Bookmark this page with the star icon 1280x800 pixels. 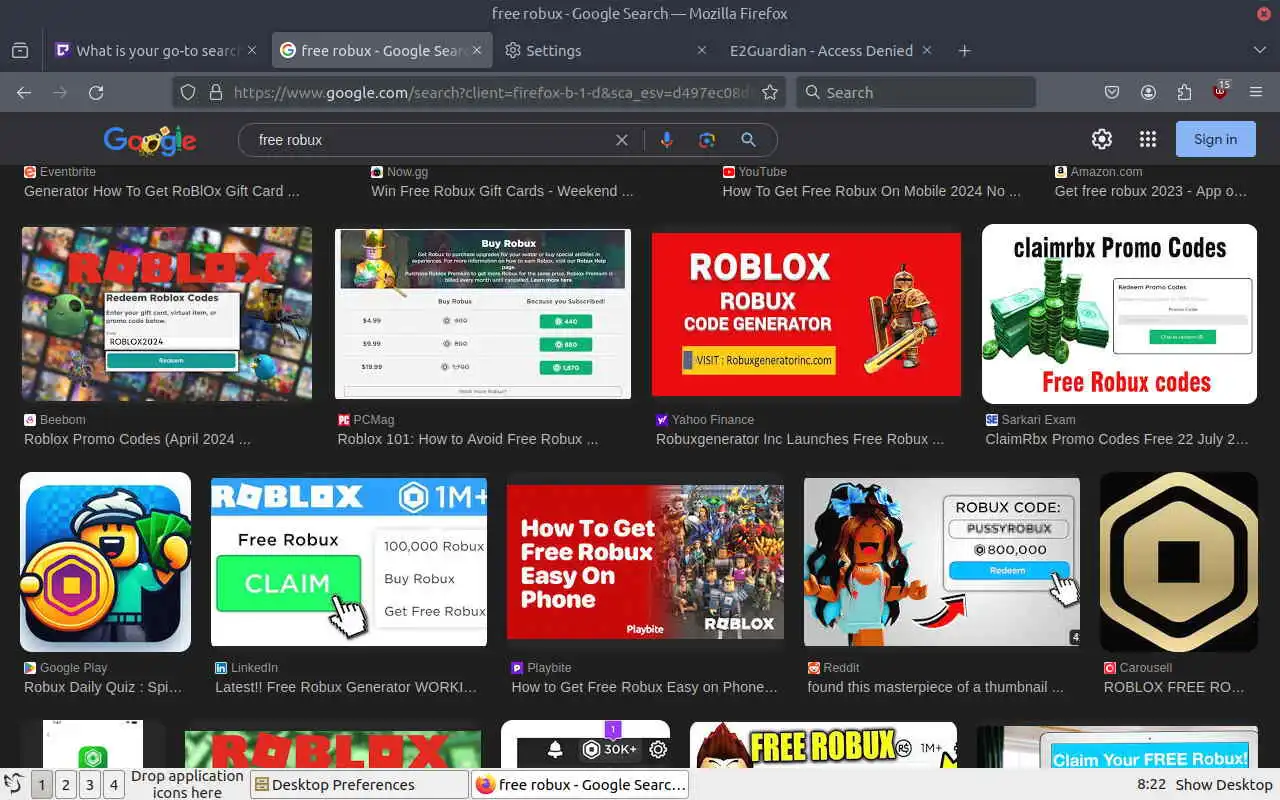(770, 92)
